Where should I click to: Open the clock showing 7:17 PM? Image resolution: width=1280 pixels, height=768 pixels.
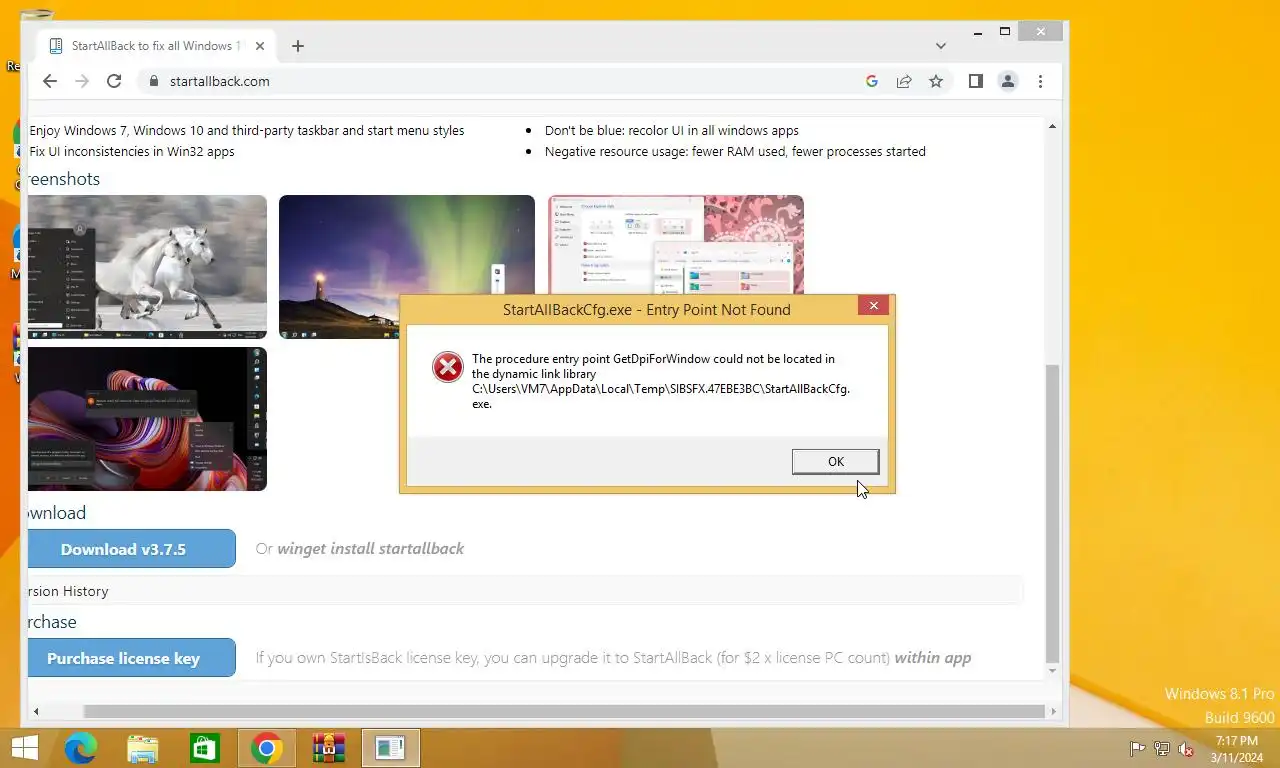(1237, 749)
